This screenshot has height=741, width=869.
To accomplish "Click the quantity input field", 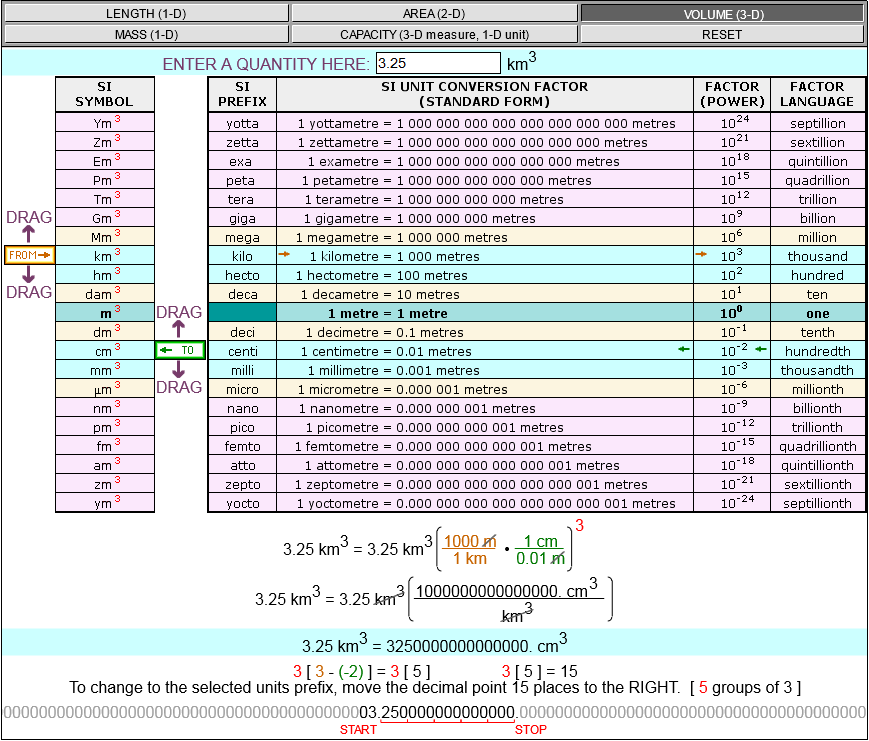I will pyautogui.click(x=438, y=64).
